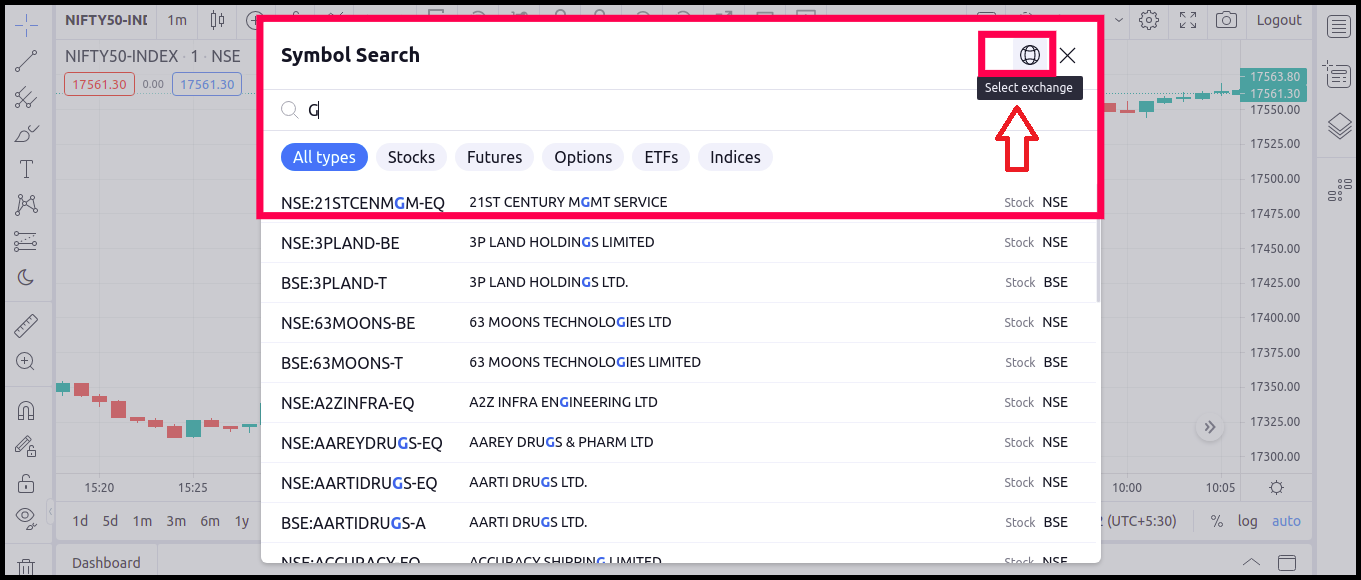Open the patterns tool
This screenshot has height=580, width=1361.
26,205
